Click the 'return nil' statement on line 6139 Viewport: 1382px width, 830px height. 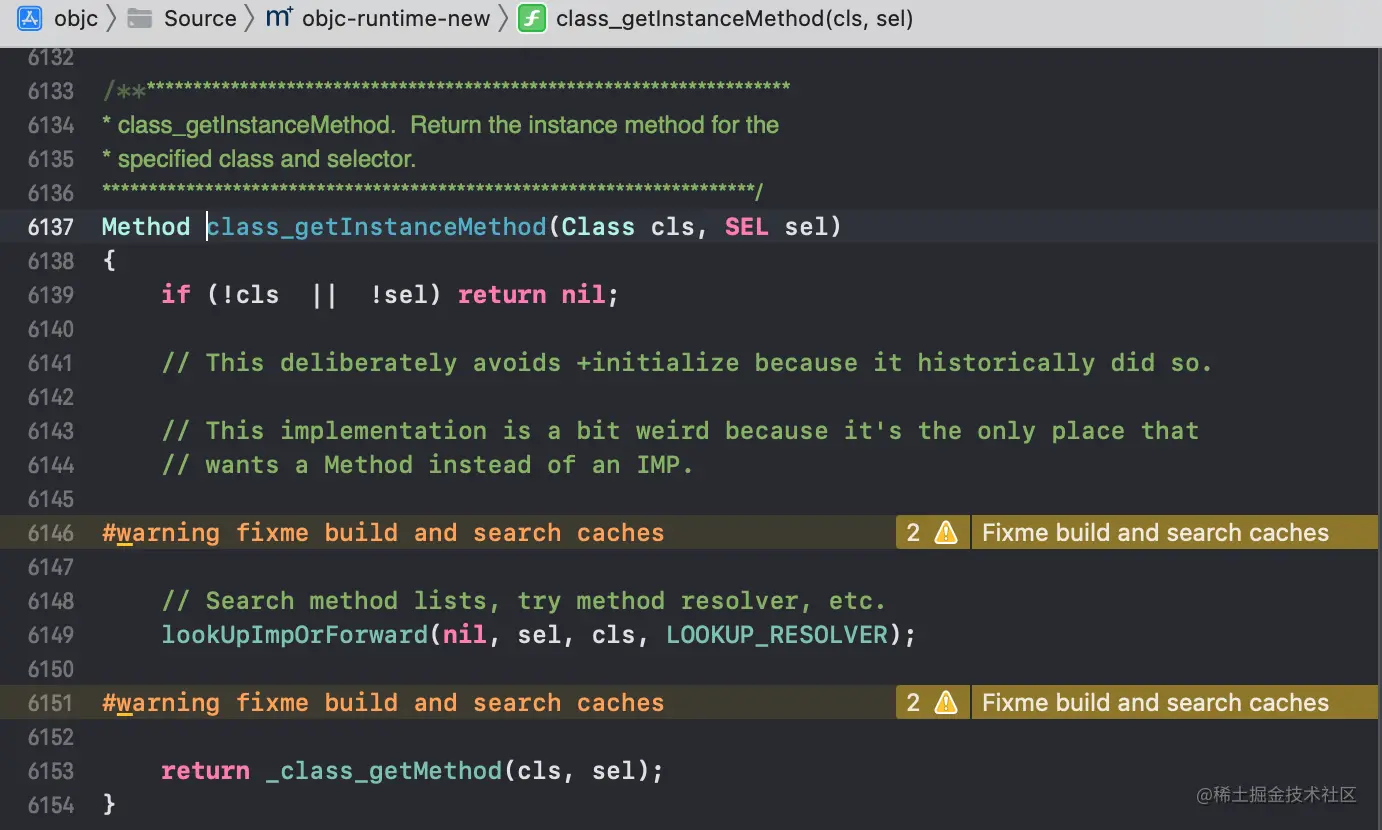point(531,295)
